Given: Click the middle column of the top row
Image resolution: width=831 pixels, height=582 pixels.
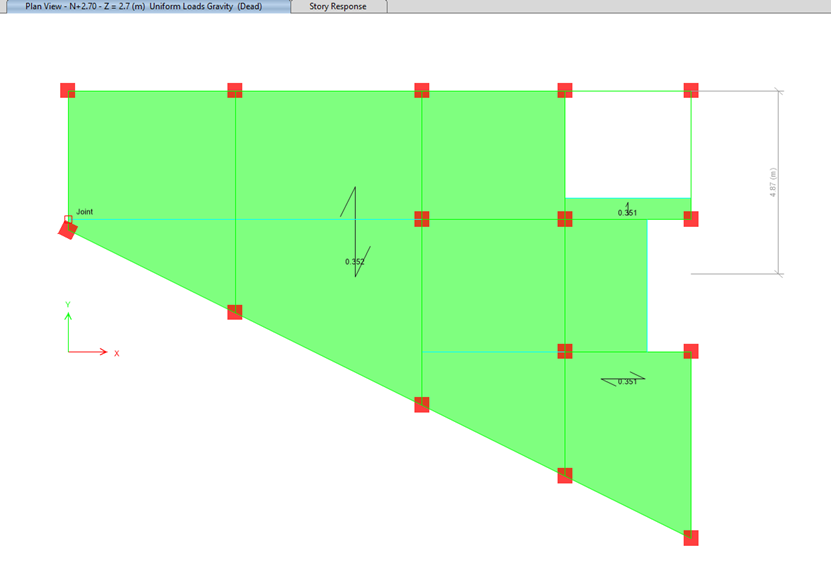Looking at the screenshot, I should (421, 90).
